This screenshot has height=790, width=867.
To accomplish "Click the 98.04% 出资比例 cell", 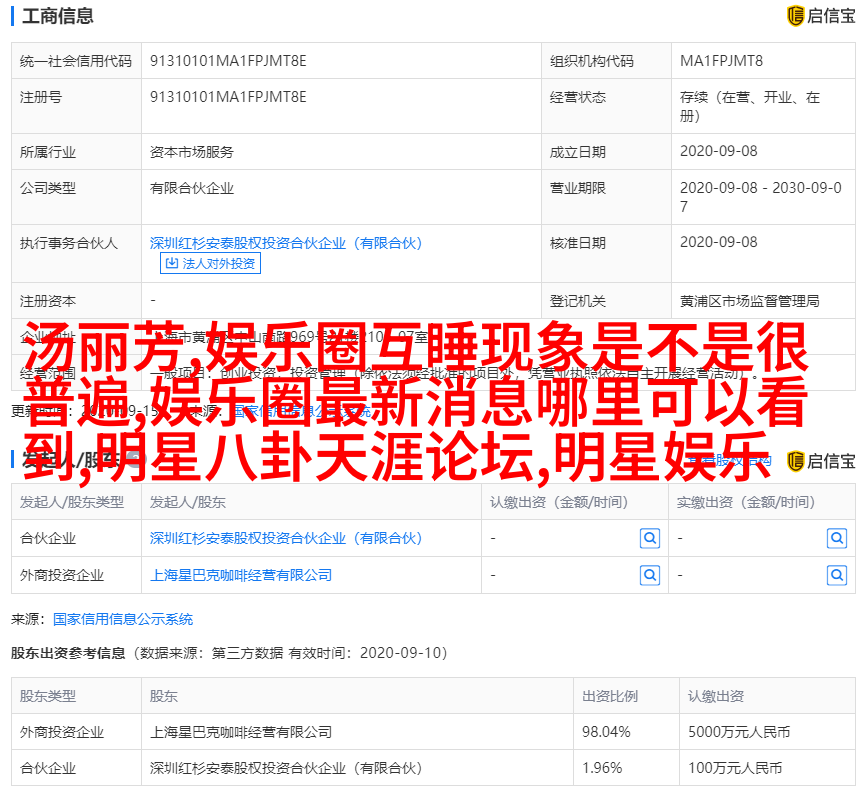I will tap(606, 732).
